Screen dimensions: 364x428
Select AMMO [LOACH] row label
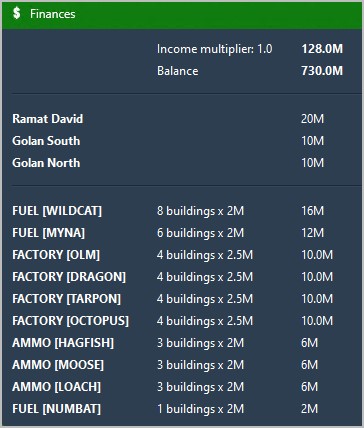[x=56, y=387]
